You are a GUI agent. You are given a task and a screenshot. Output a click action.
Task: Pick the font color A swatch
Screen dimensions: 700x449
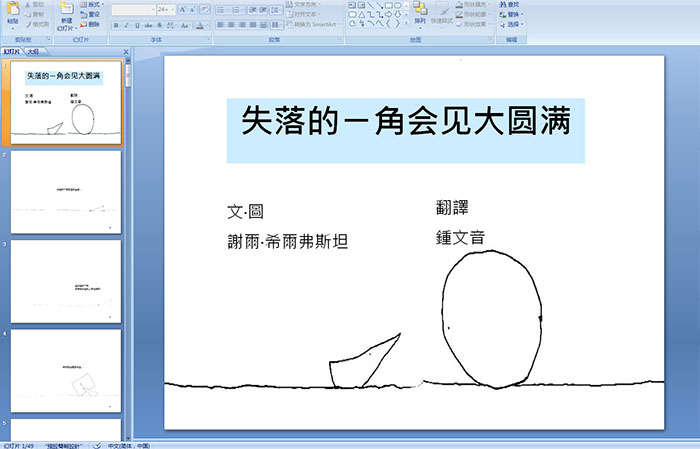tap(200, 25)
